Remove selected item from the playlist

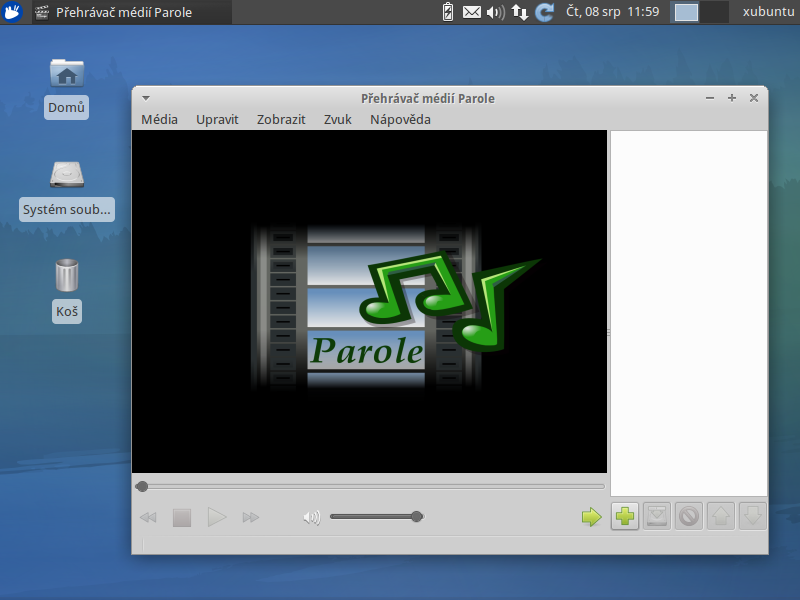pyautogui.click(x=688, y=516)
